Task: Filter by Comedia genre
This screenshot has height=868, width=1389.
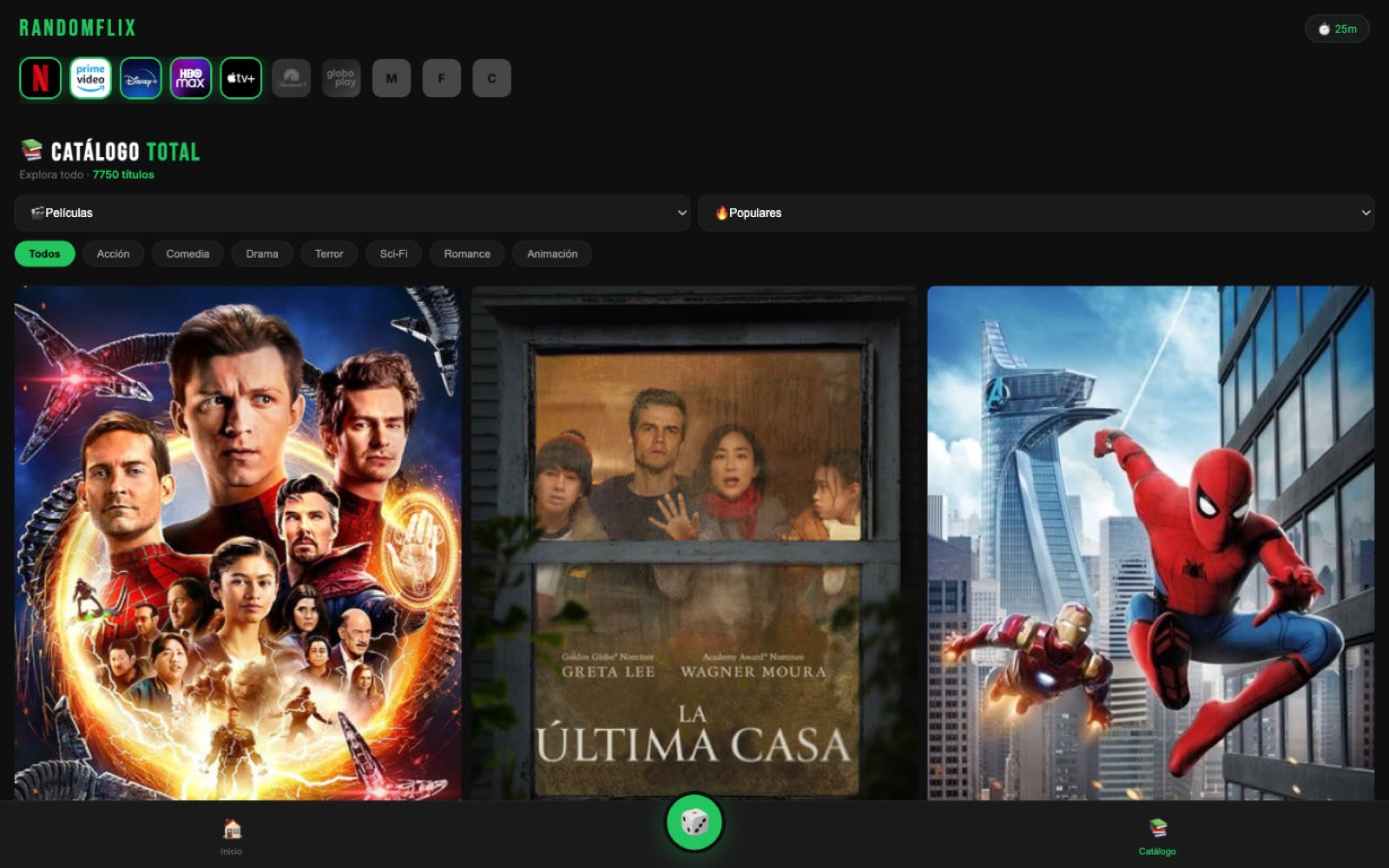Action: tap(188, 253)
